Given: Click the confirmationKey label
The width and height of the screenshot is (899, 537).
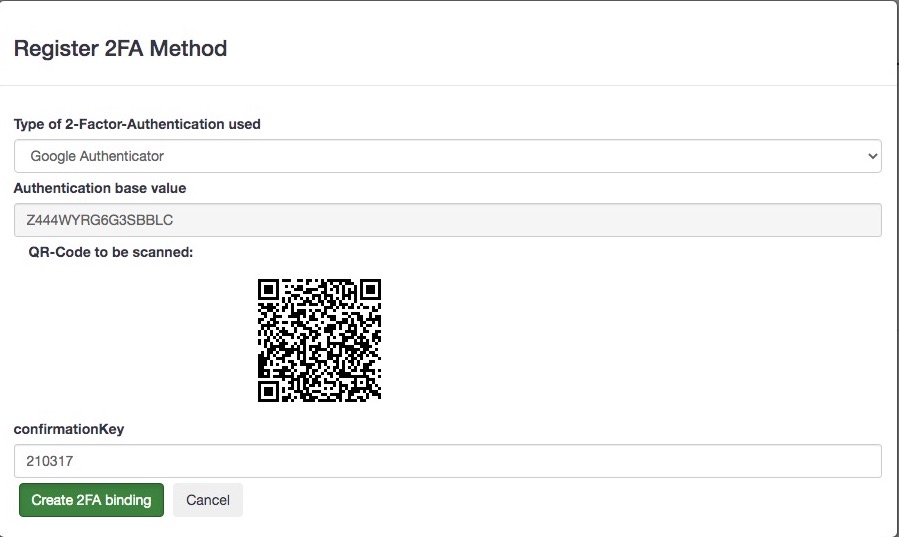Looking at the screenshot, I should 68,429.
